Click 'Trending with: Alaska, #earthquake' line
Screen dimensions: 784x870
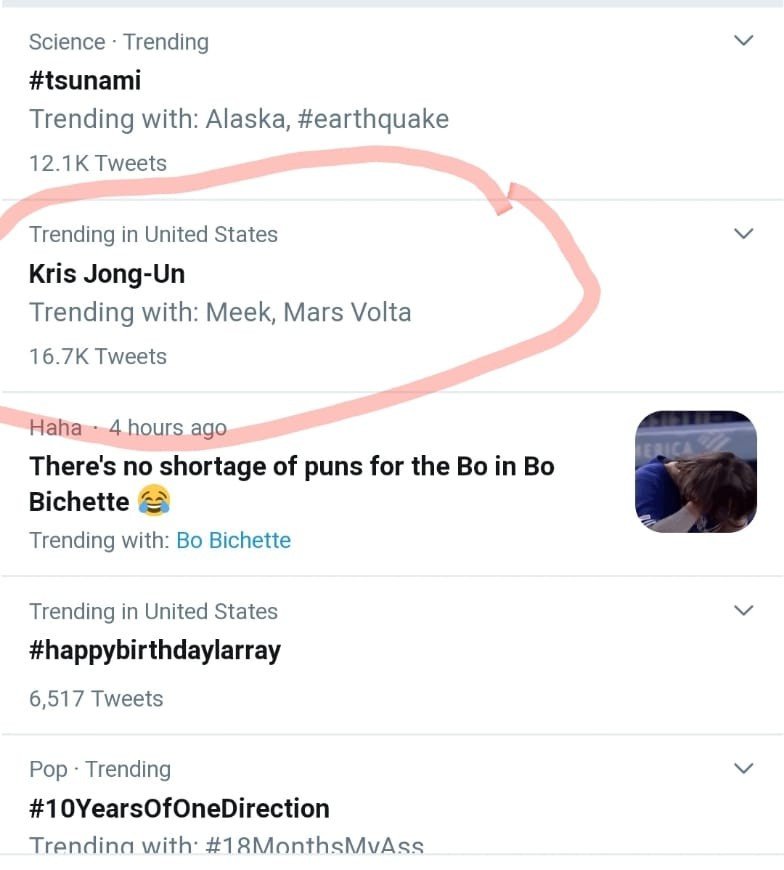point(239,119)
